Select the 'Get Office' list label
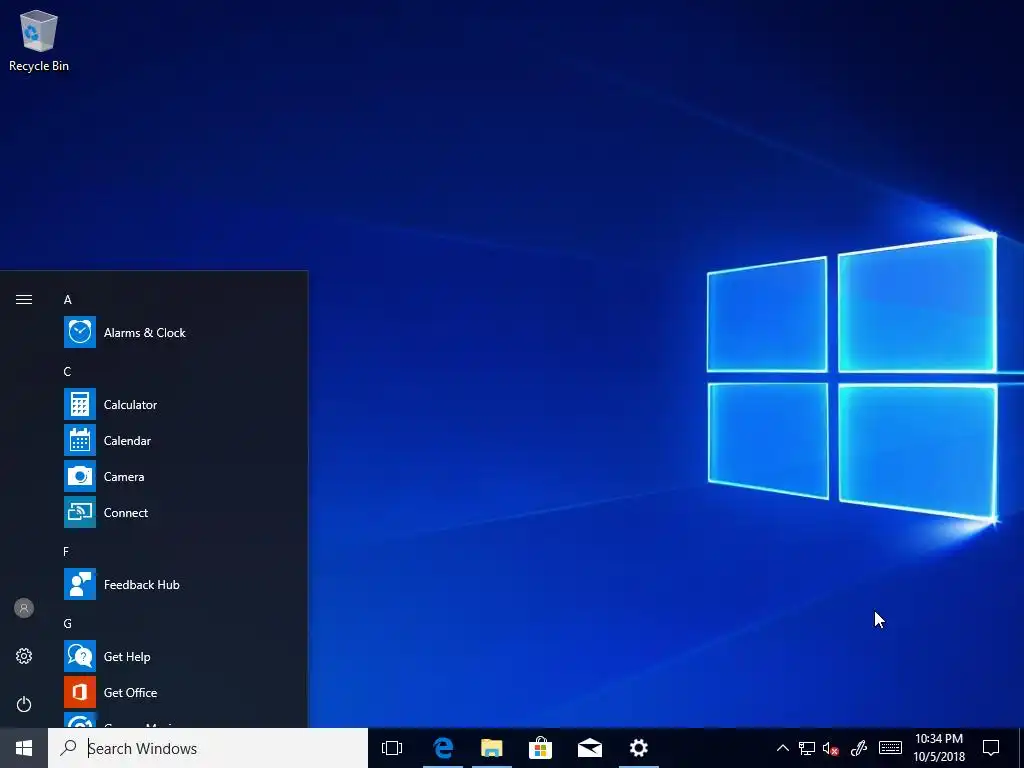1024x768 pixels. (131, 692)
